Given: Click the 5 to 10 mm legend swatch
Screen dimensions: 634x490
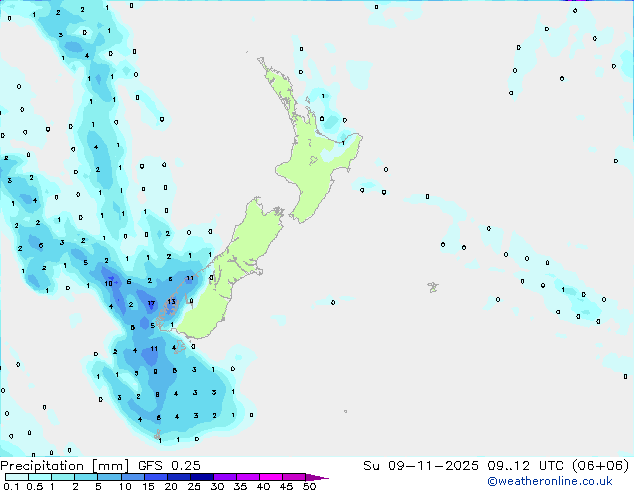Looking at the screenshot, I should [x=109, y=477].
